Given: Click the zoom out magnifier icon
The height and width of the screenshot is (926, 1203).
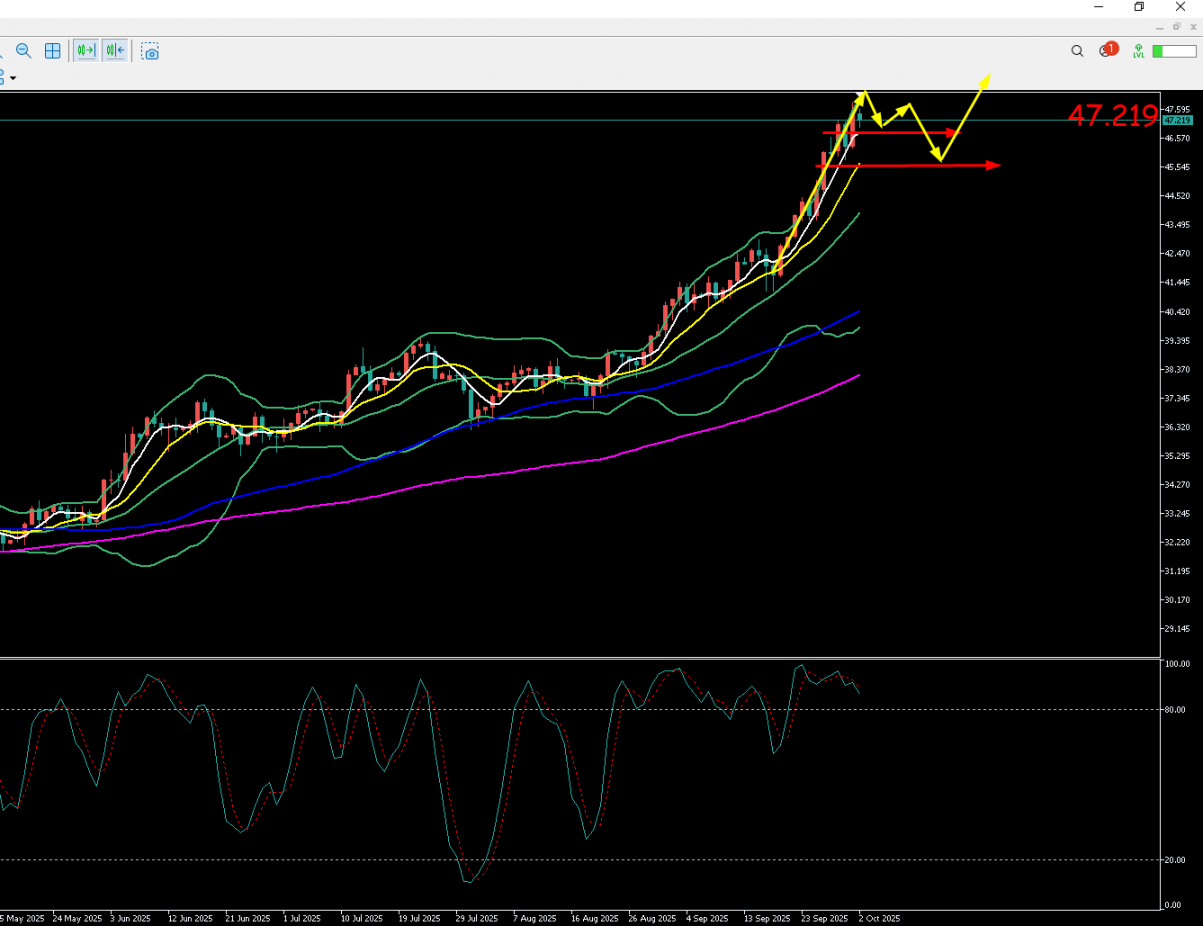Looking at the screenshot, I should 24,51.
